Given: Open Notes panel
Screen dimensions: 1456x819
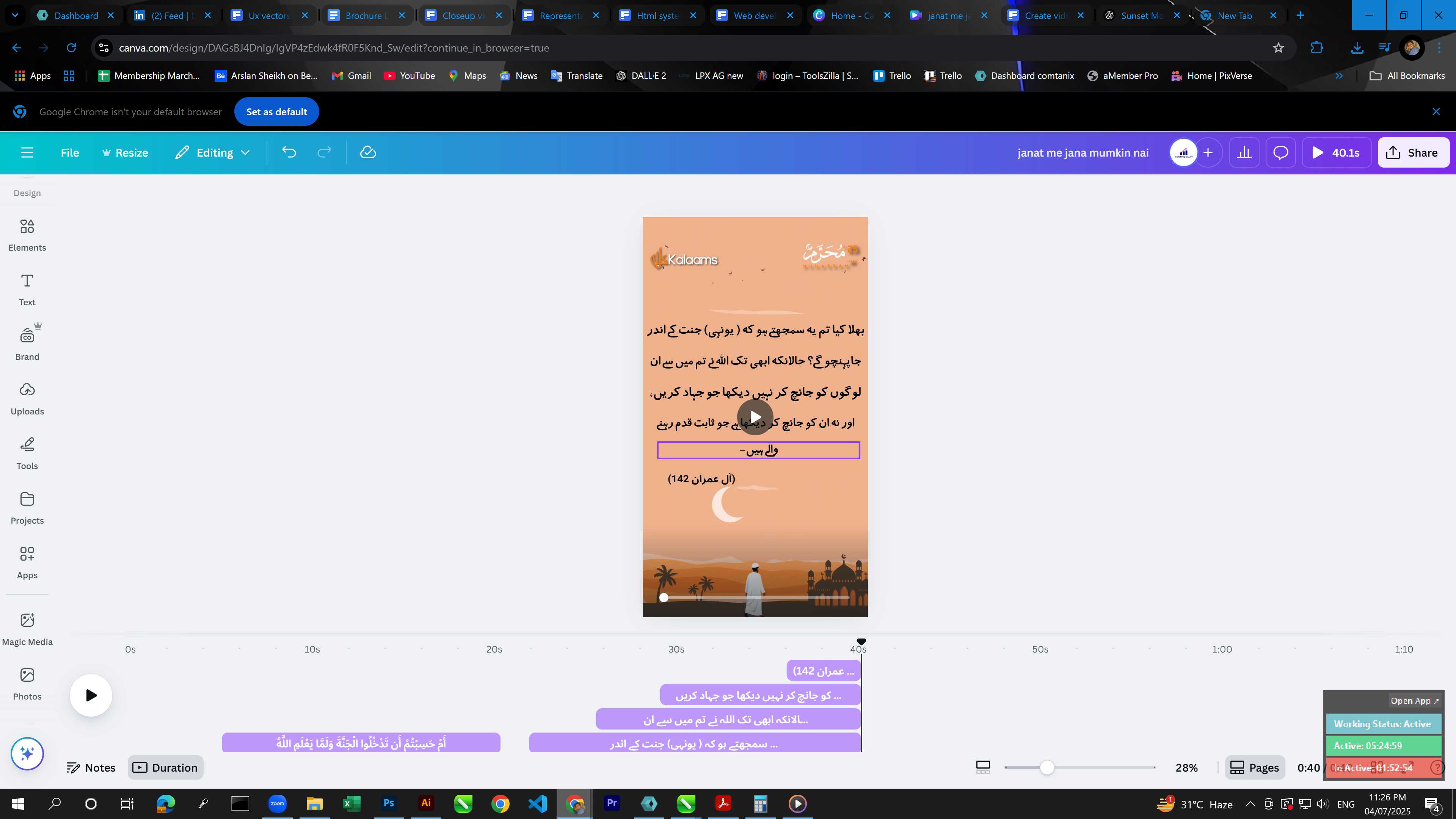Looking at the screenshot, I should pyautogui.click(x=91, y=767).
